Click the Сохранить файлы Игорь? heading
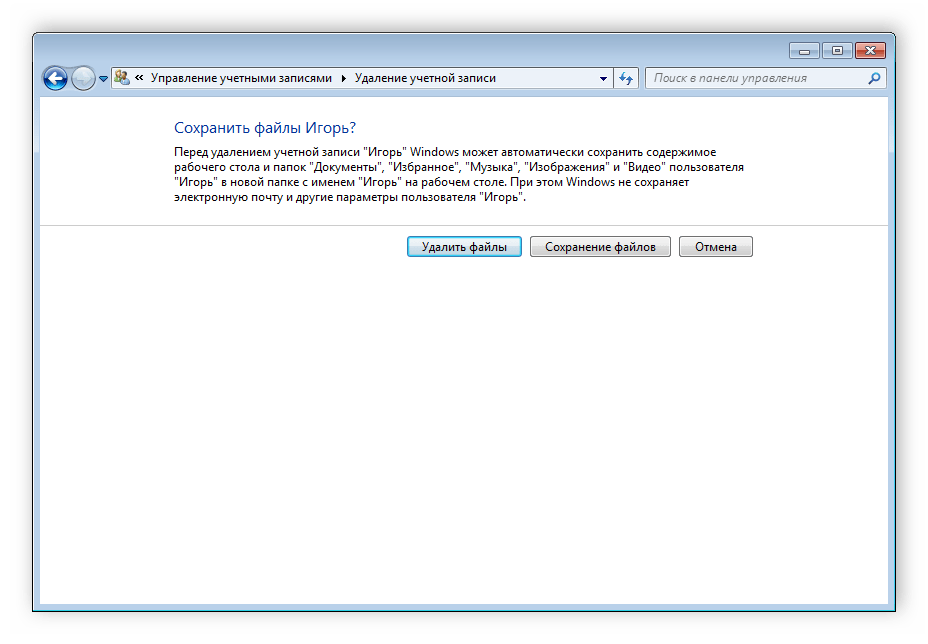Viewport: 928px width, 644px height. (265, 128)
